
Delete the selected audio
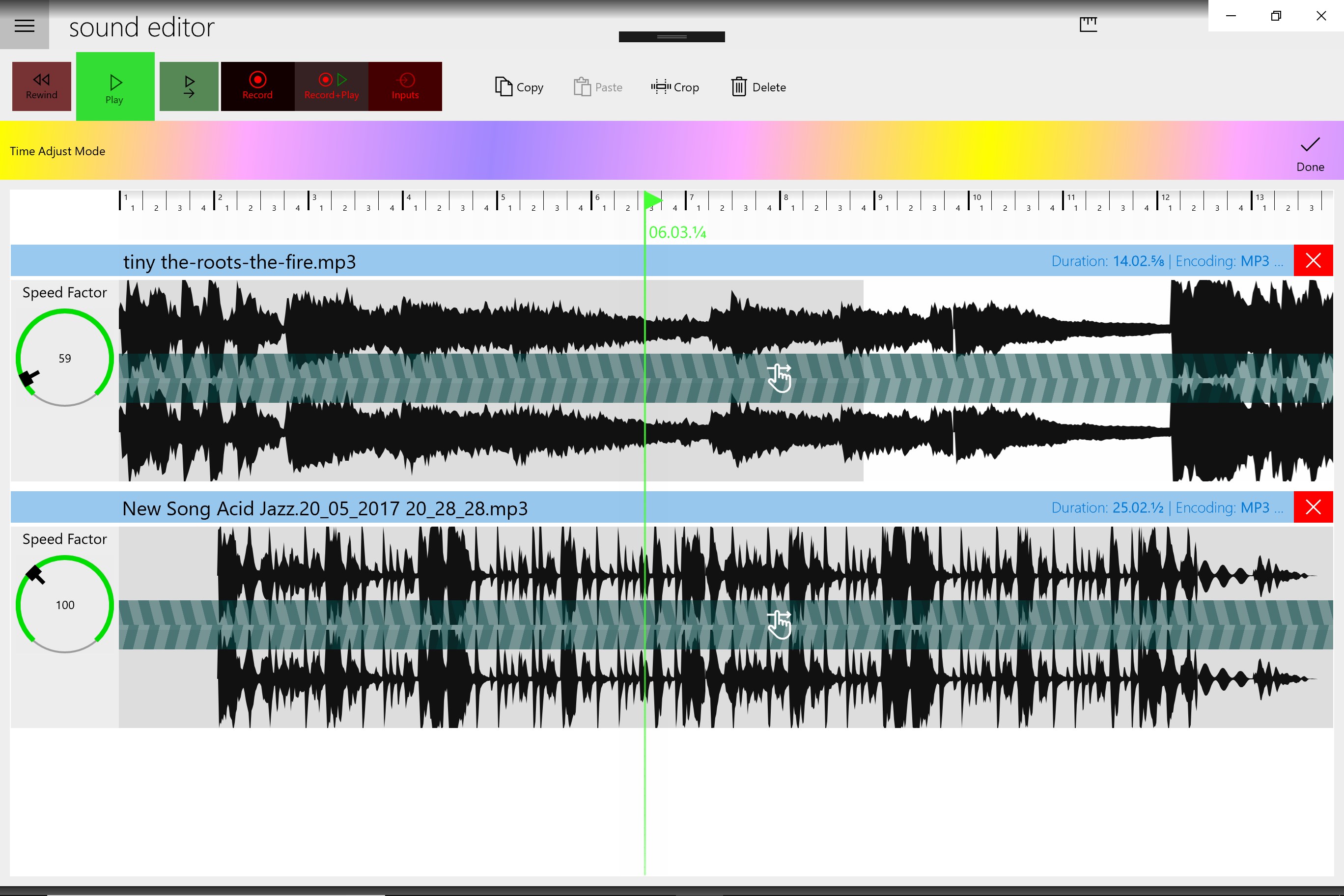pyautogui.click(x=757, y=87)
